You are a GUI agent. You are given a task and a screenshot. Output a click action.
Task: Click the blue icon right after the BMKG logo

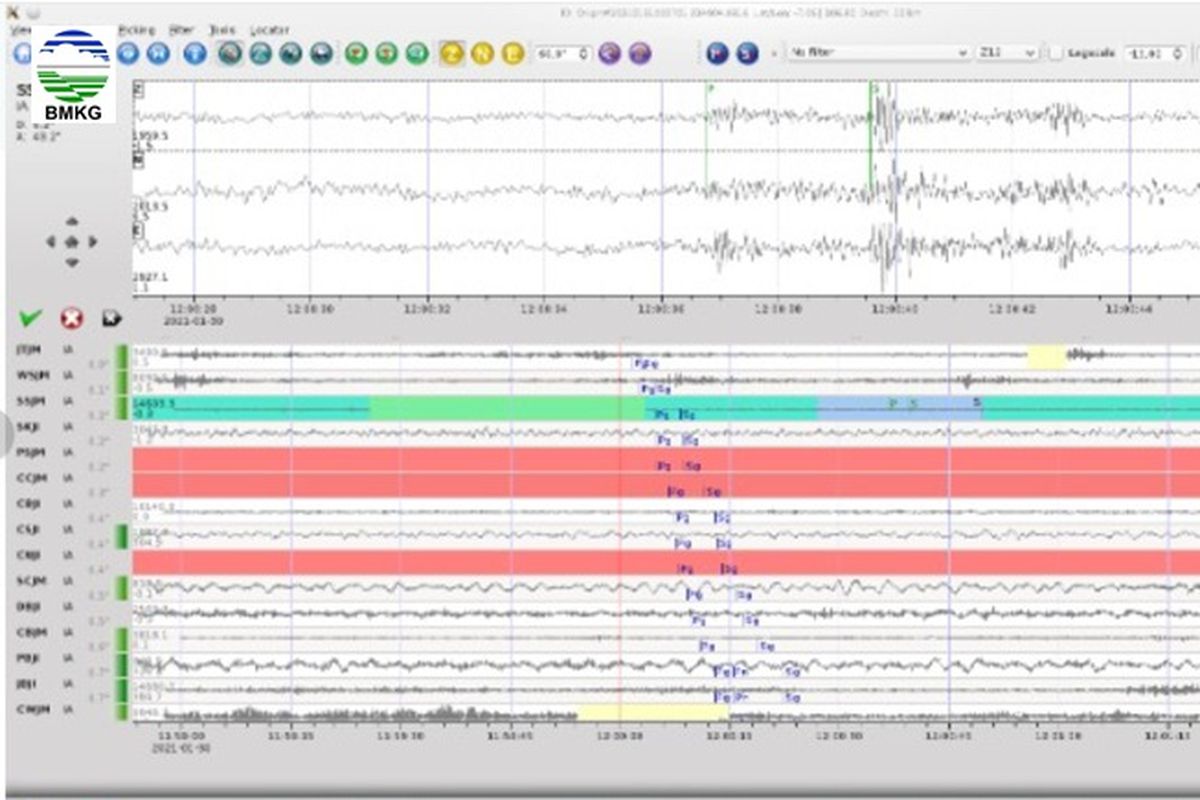(127, 53)
